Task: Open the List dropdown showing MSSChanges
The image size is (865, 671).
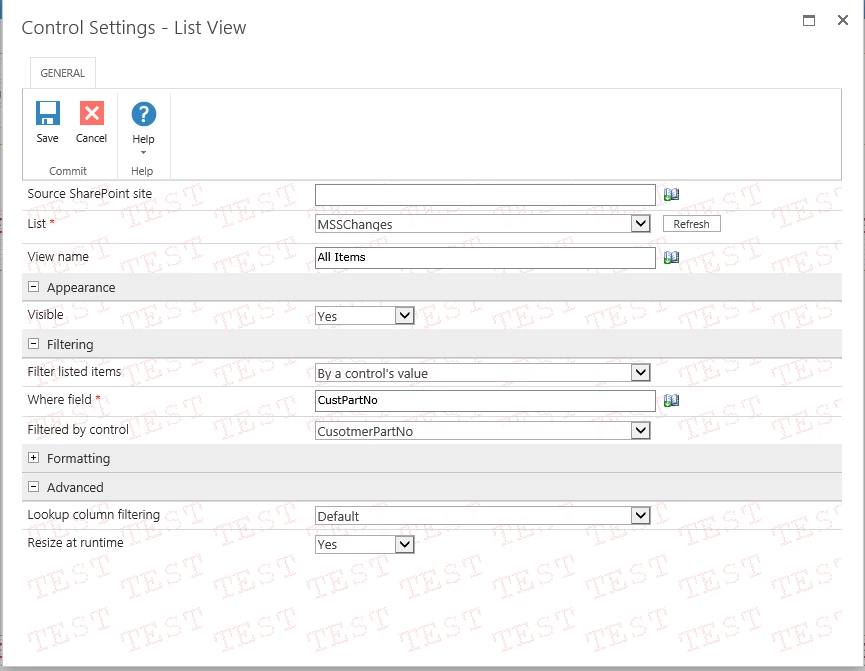Action: pyautogui.click(x=483, y=224)
